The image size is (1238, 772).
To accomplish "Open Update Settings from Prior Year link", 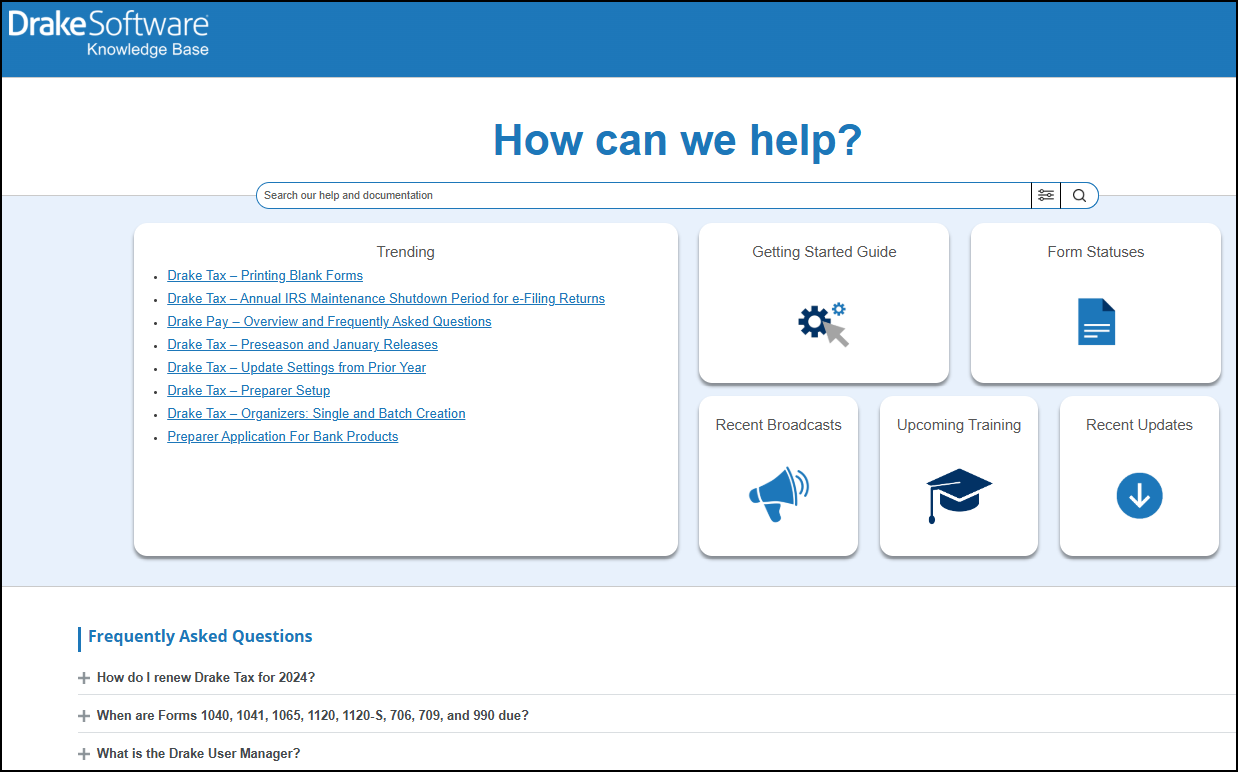I will click(296, 368).
